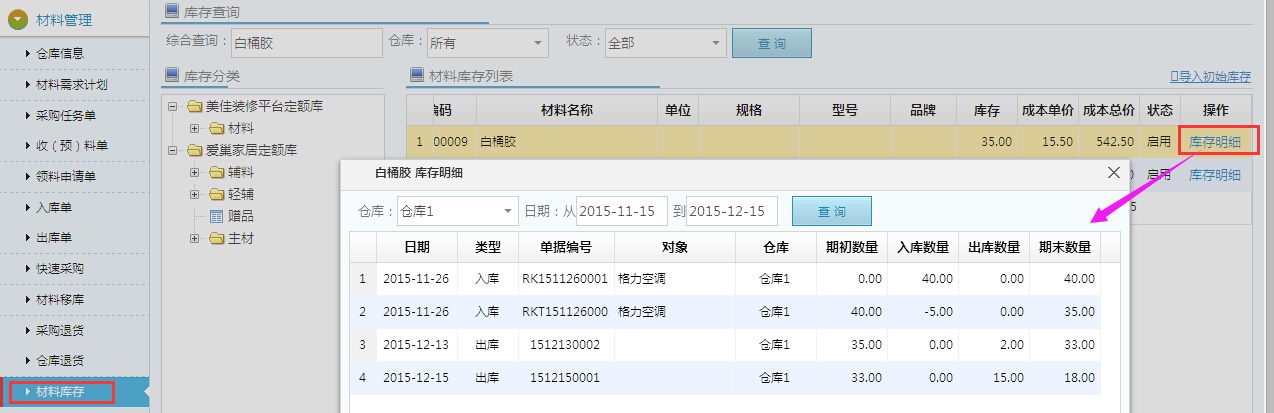Close the 白桶胶 库存明细 dialog
Image resolution: width=1274 pixels, height=413 pixels.
click(1114, 172)
